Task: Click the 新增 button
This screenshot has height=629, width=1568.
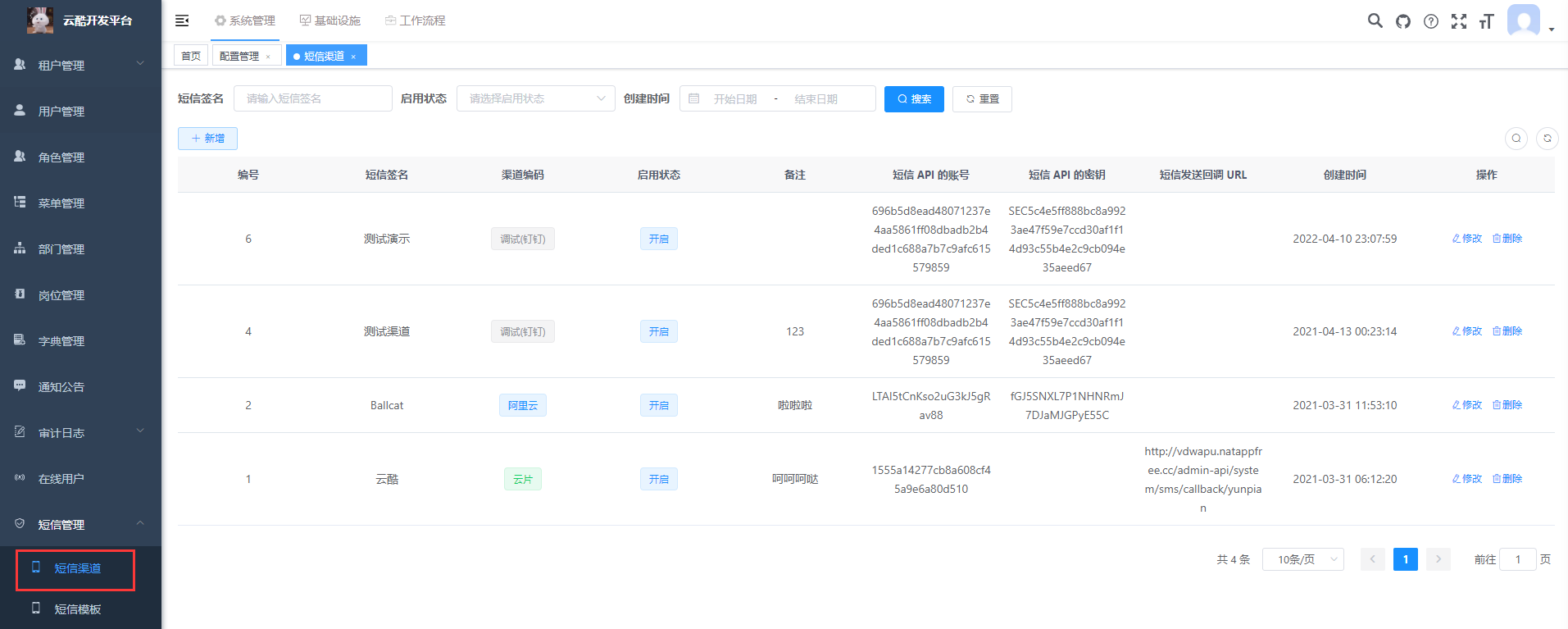Action: click(207, 139)
